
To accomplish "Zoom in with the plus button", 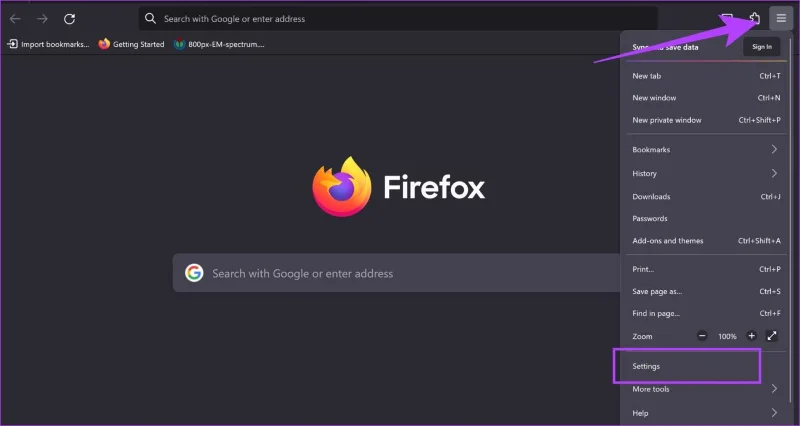I will click(x=751, y=336).
